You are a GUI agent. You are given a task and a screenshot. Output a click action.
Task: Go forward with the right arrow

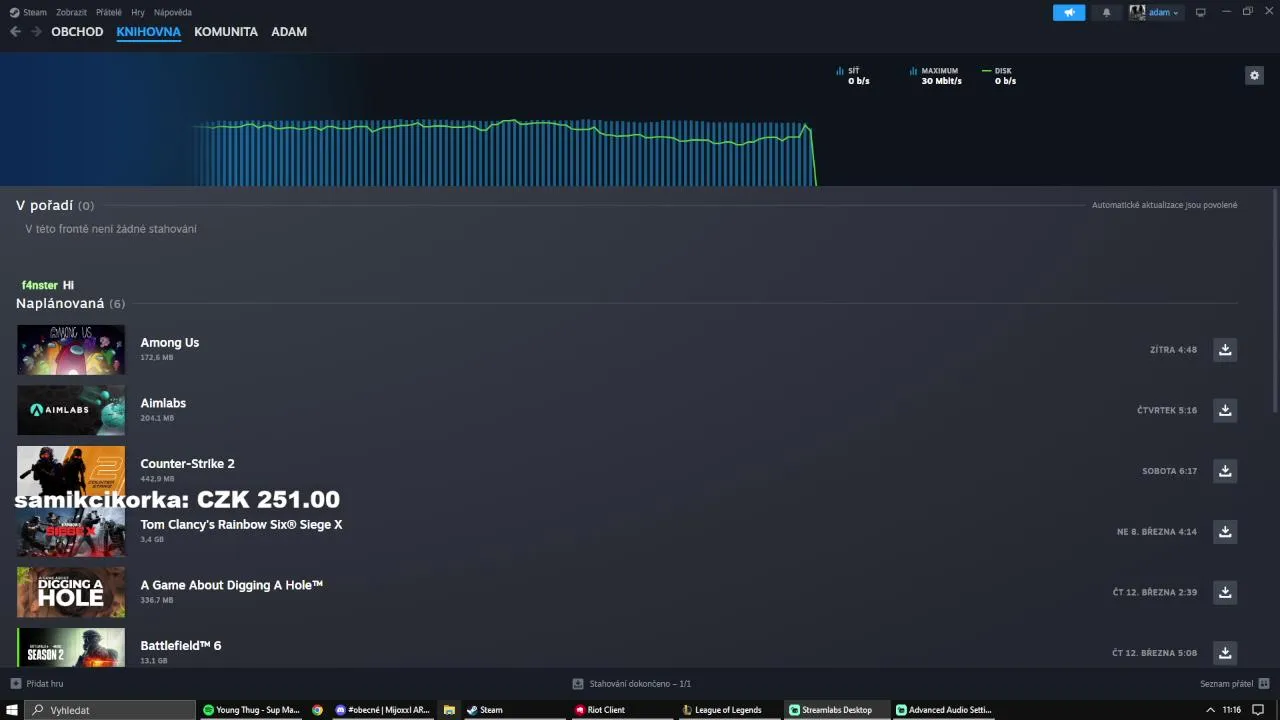(x=36, y=32)
